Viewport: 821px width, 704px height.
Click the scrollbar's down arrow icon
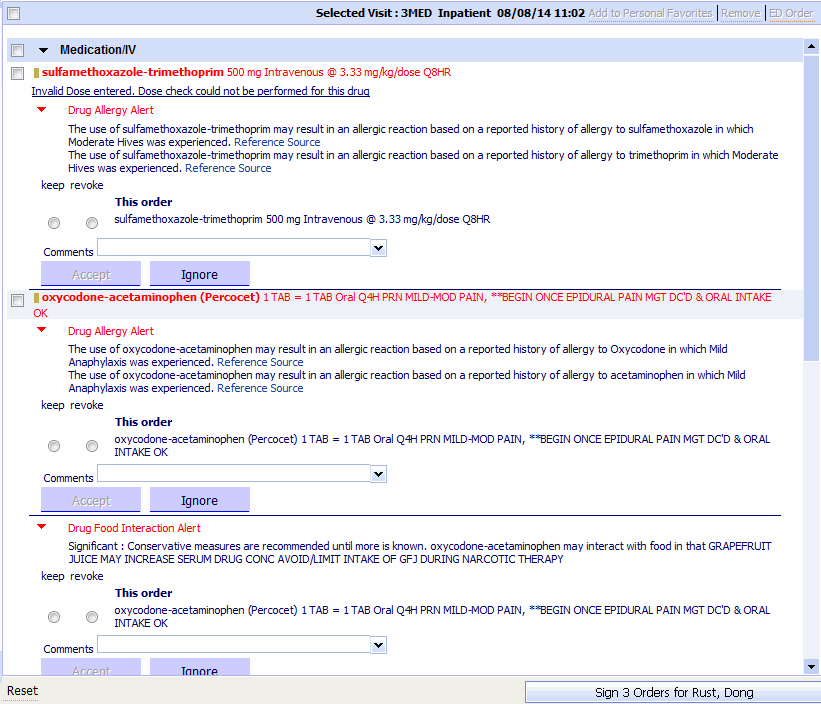812,667
